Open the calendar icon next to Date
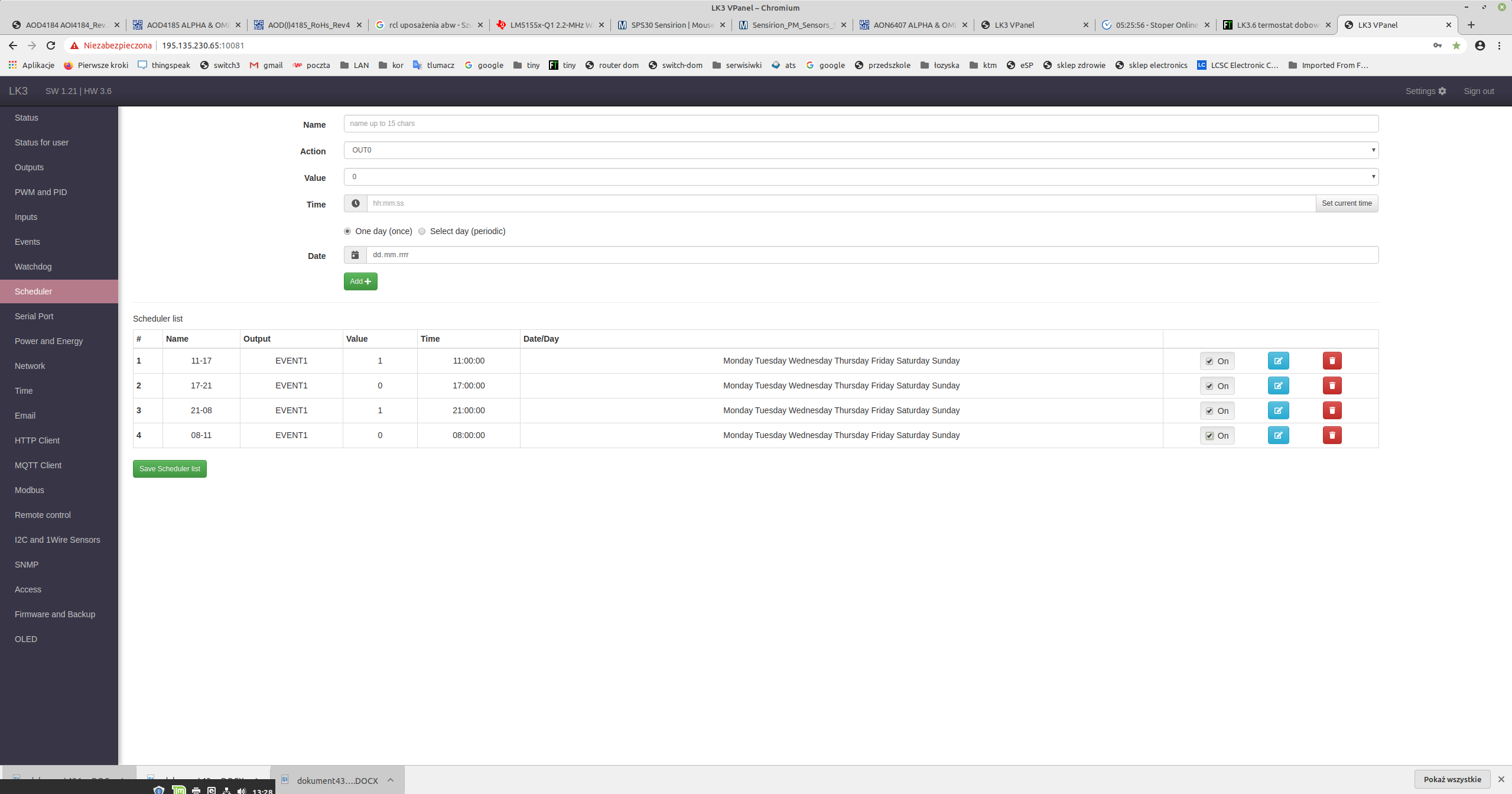Viewport: 1512px width, 794px height. coord(355,255)
